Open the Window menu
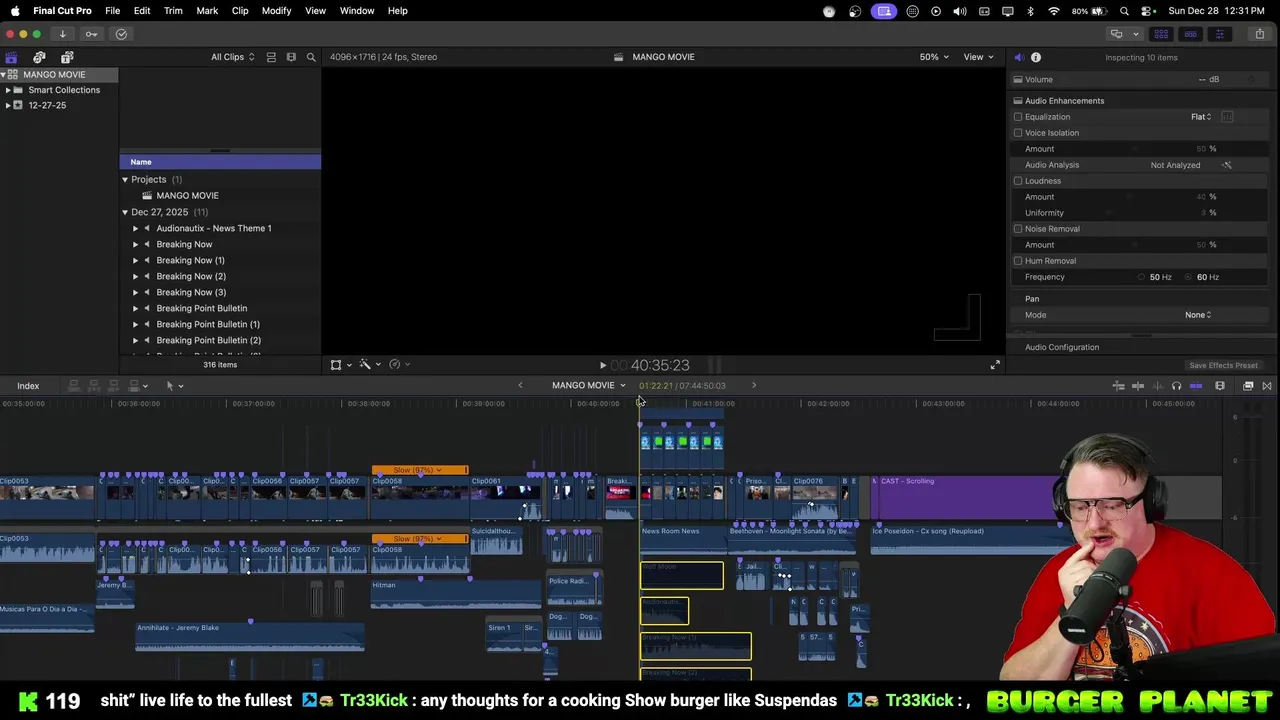 click(357, 11)
